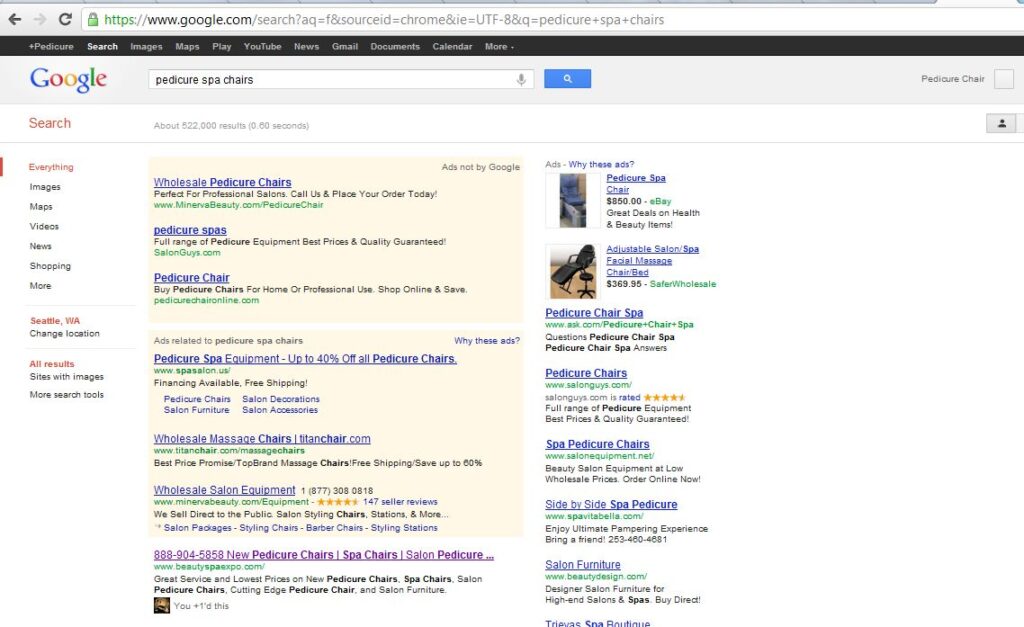Open Wholesale Massage Chairs titanchair link
Image resolution: width=1024 pixels, height=627 pixels.
(262, 439)
